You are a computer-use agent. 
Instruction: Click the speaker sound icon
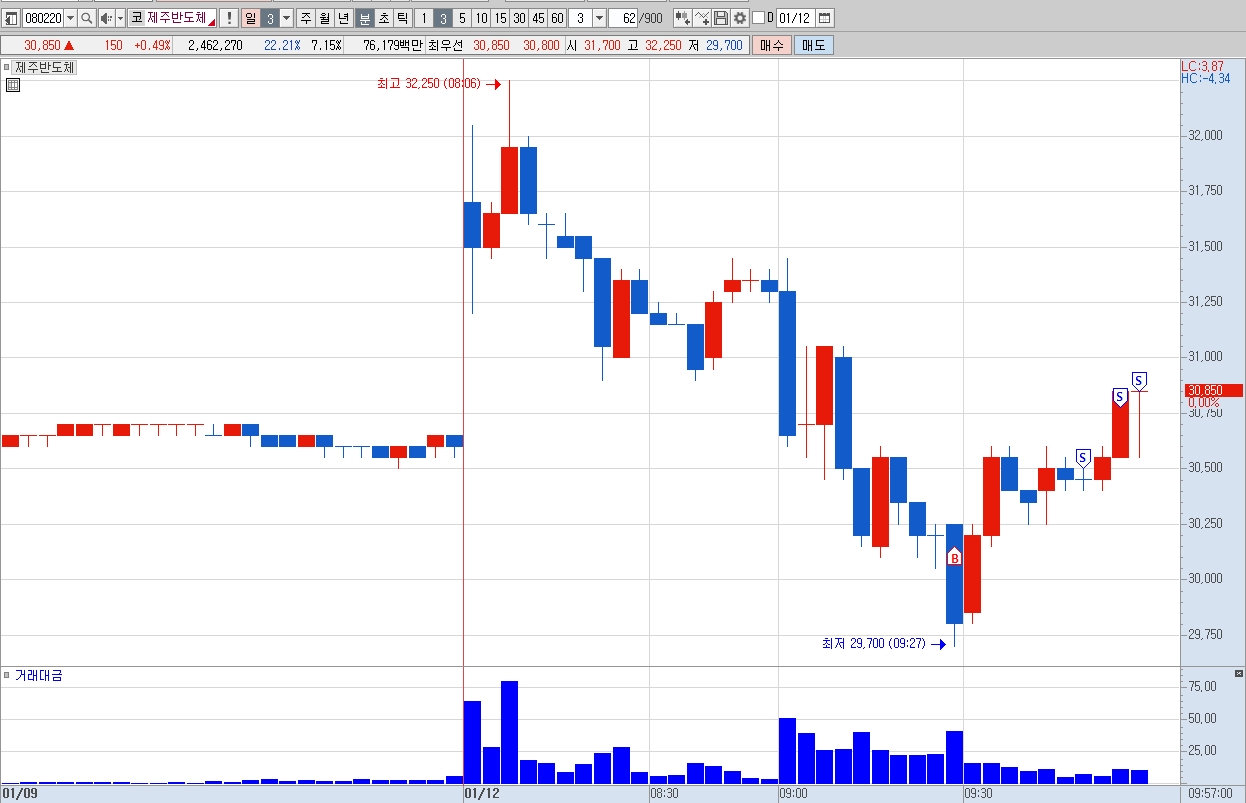[x=107, y=18]
